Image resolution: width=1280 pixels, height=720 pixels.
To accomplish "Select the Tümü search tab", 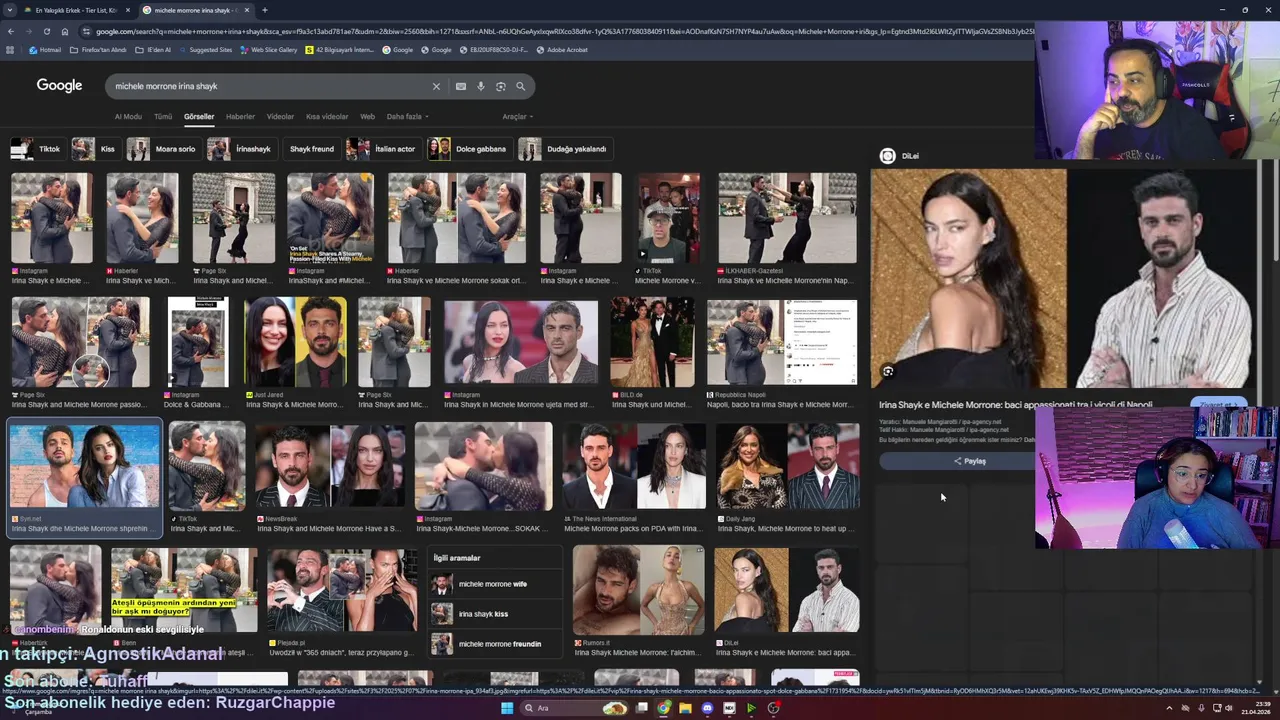I will tap(163, 117).
